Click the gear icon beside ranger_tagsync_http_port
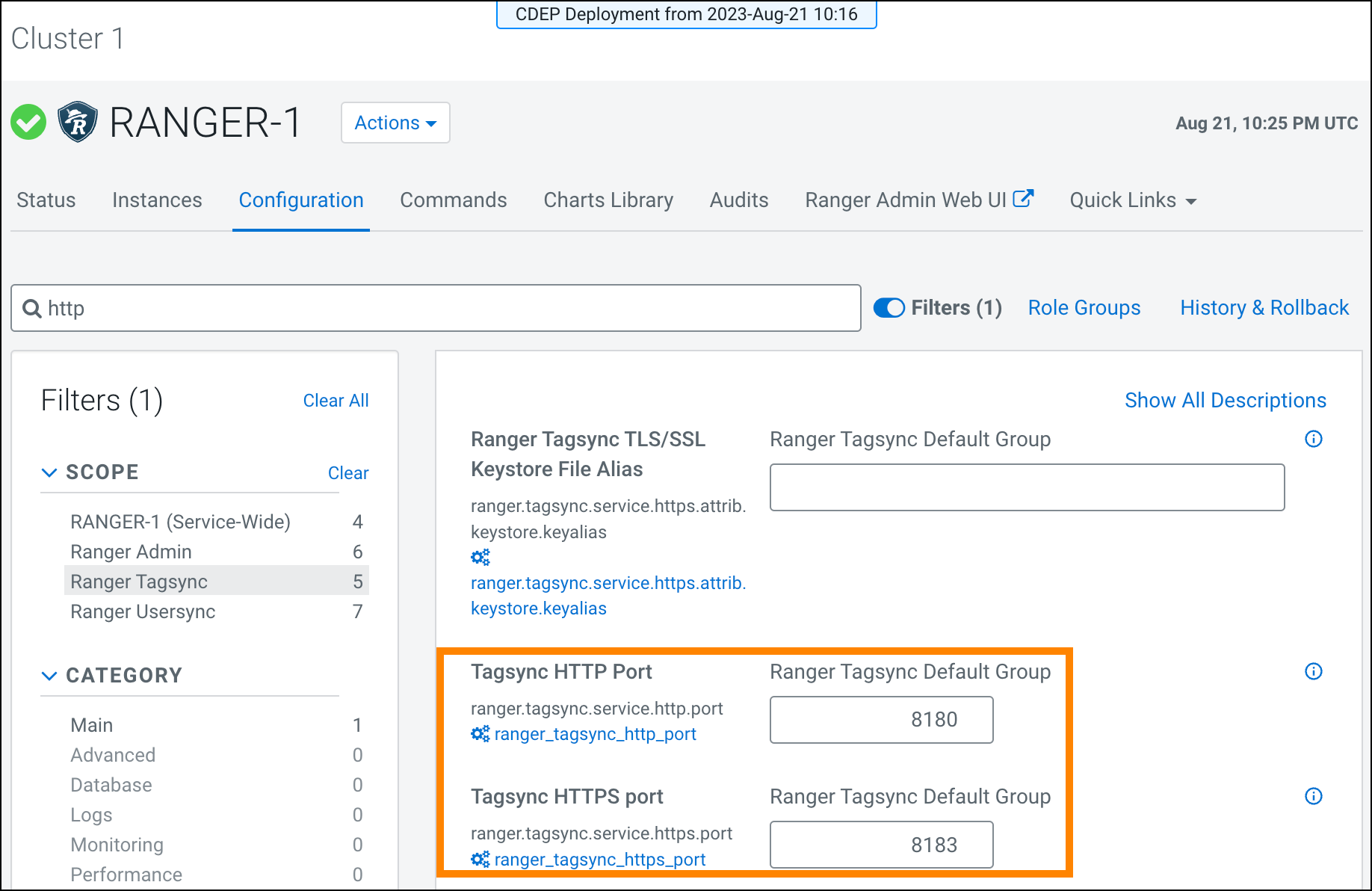The image size is (1372, 891). coord(480,734)
